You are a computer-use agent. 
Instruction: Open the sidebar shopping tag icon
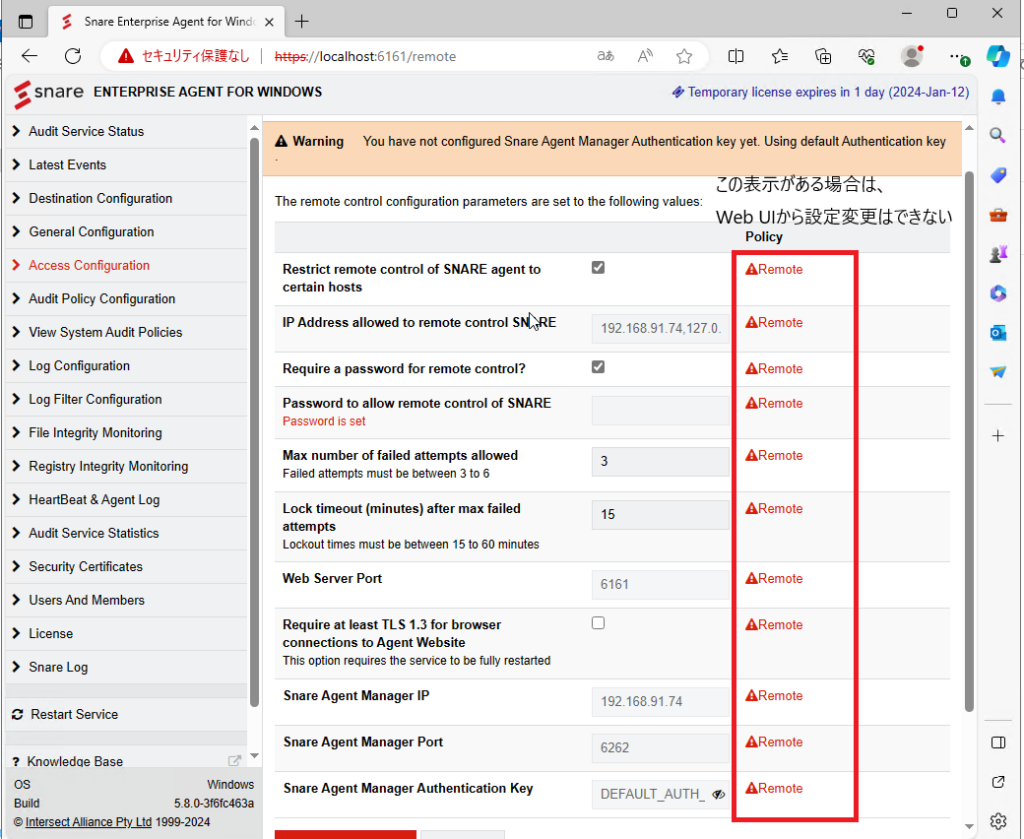tap(998, 175)
